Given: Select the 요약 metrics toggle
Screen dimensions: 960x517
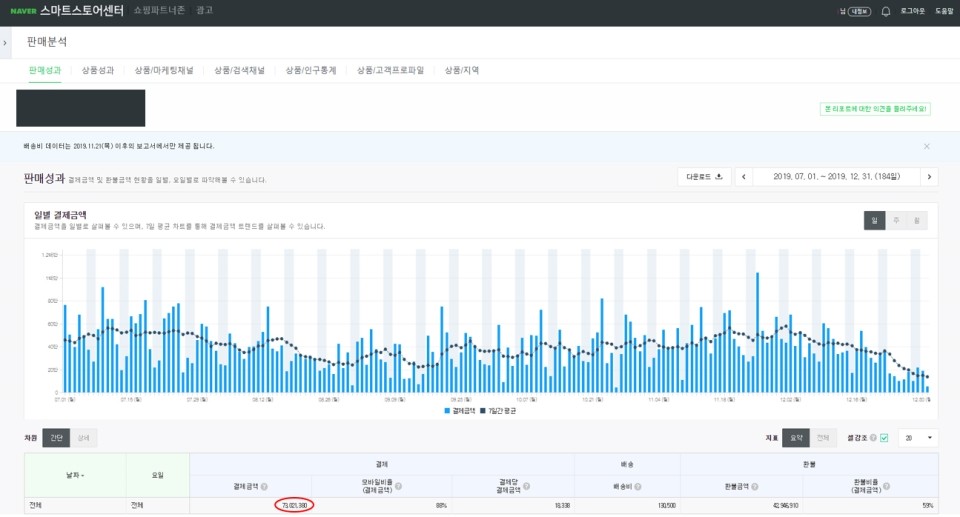Looking at the screenshot, I should click(x=796, y=438).
